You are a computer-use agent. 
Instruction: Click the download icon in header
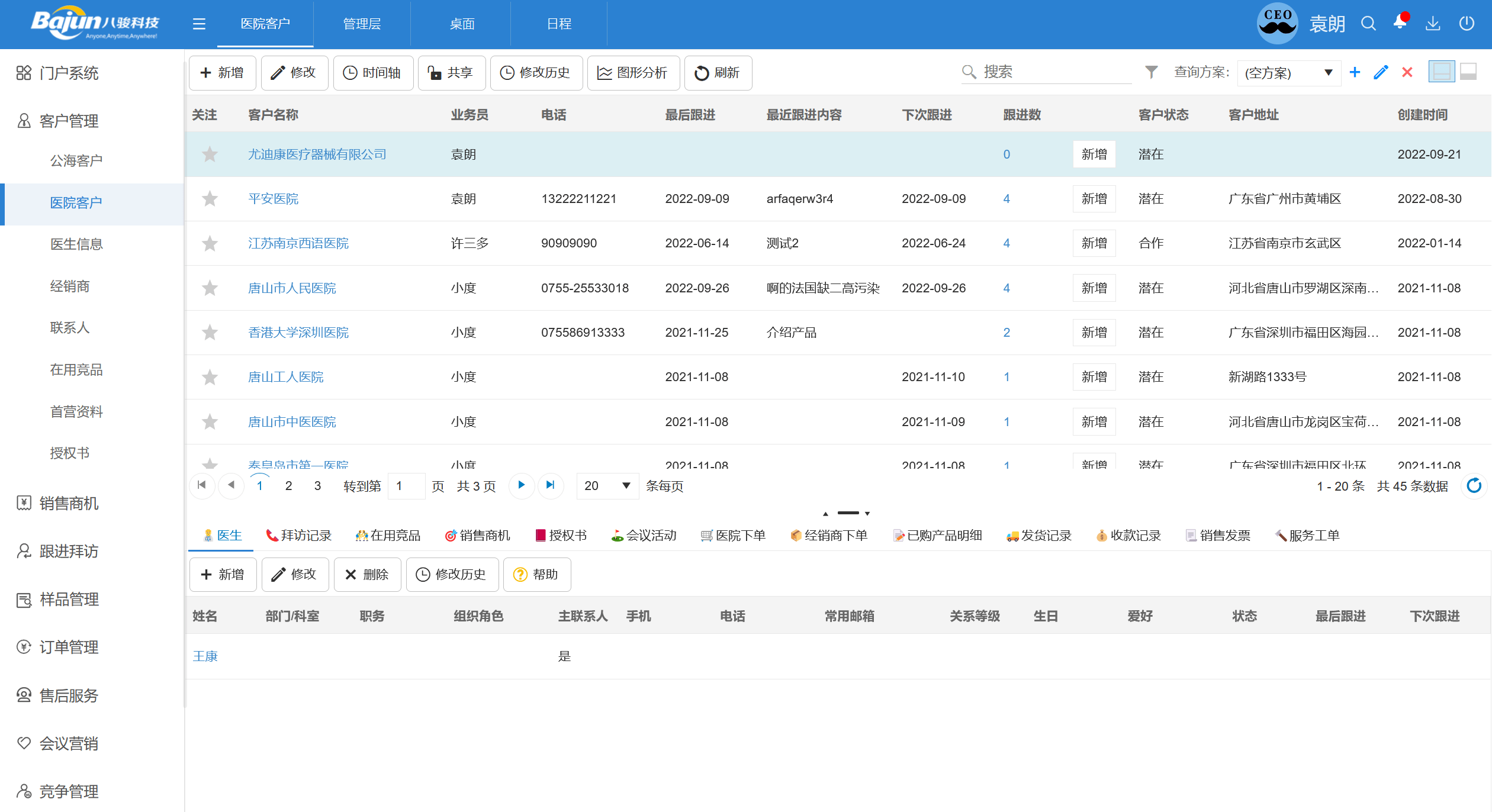tap(1433, 24)
